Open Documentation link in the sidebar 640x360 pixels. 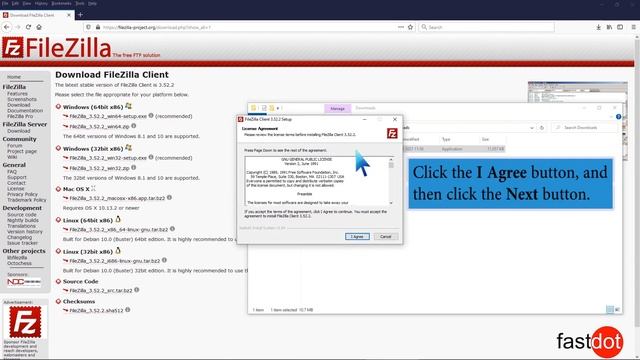tap(25, 111)
